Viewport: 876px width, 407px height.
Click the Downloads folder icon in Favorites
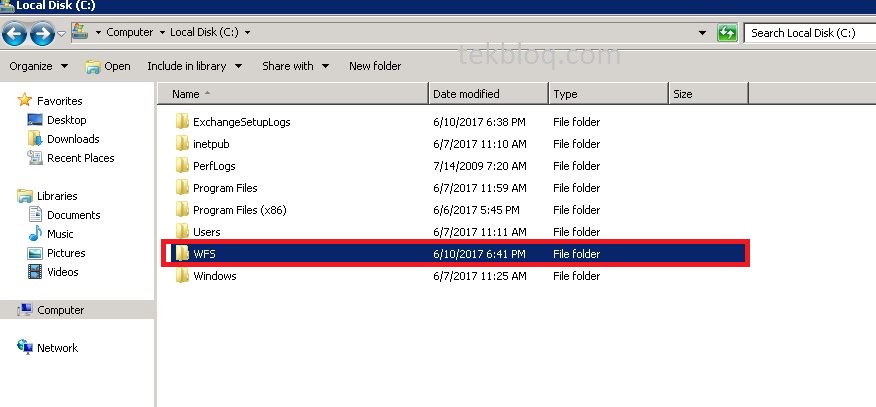(35, 138)
